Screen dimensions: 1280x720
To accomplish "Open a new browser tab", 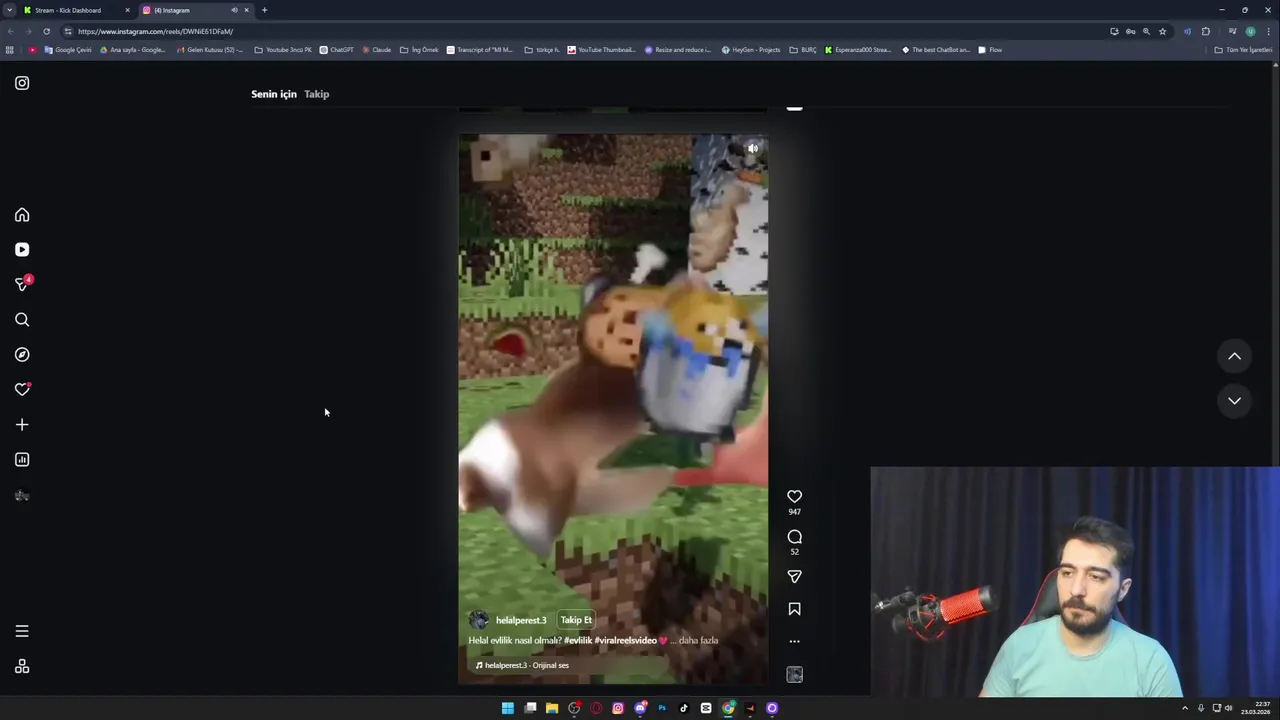I will 264,10.
